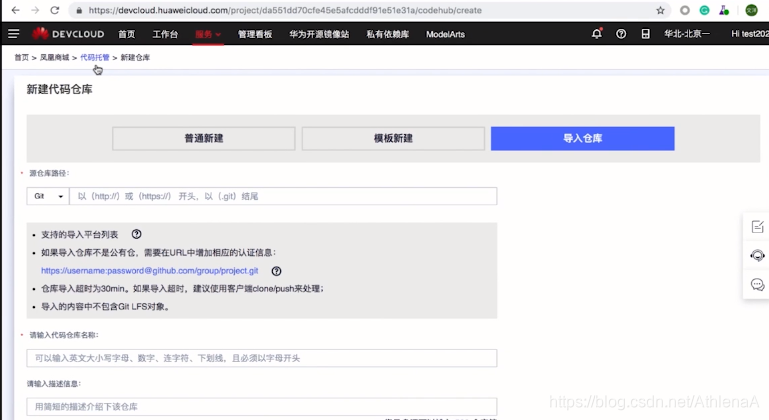Focus the repository name input field
769x420 pixels.
262,358
